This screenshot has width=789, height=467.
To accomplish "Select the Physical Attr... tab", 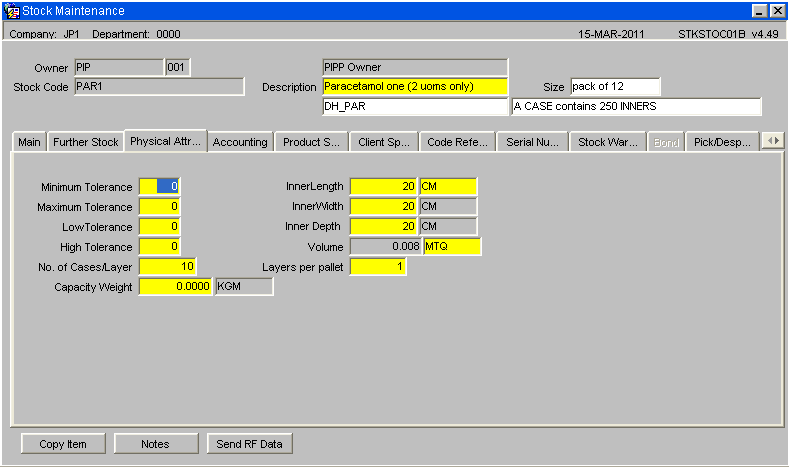I will pos(165,141).
